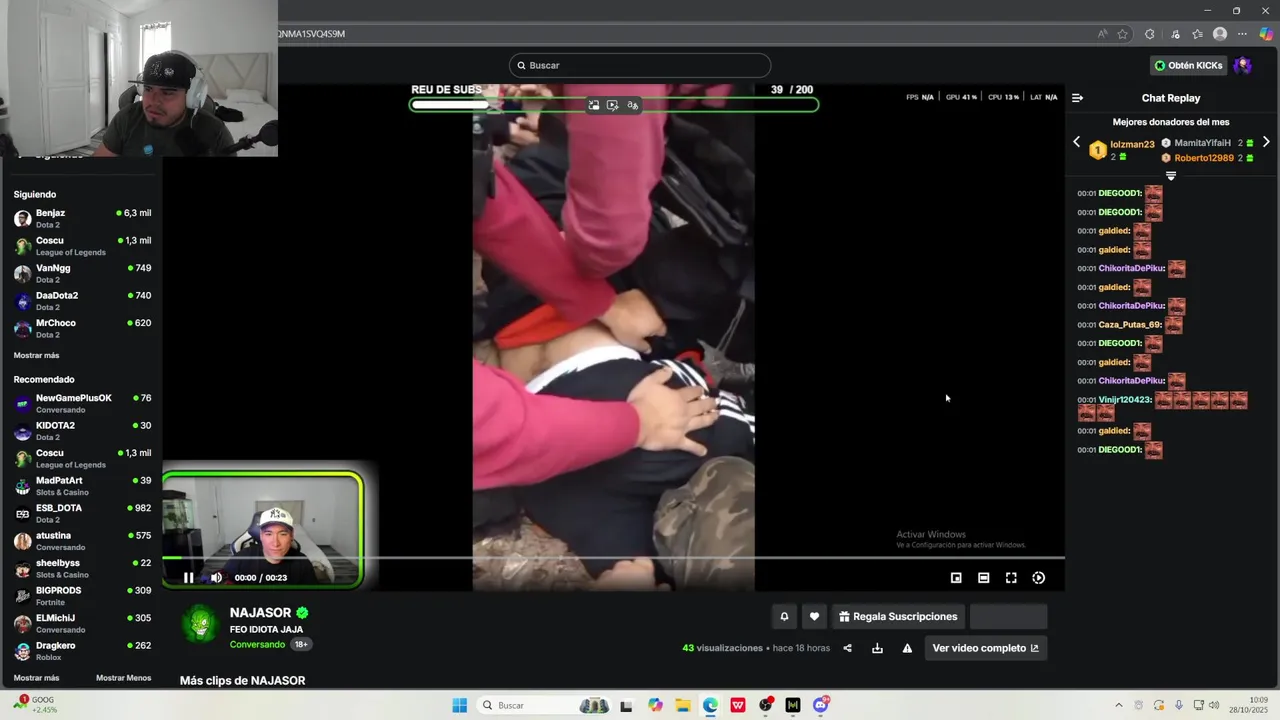Go to next top donors page
This screenshot has height=720, width=1280.
point(1266,142)
